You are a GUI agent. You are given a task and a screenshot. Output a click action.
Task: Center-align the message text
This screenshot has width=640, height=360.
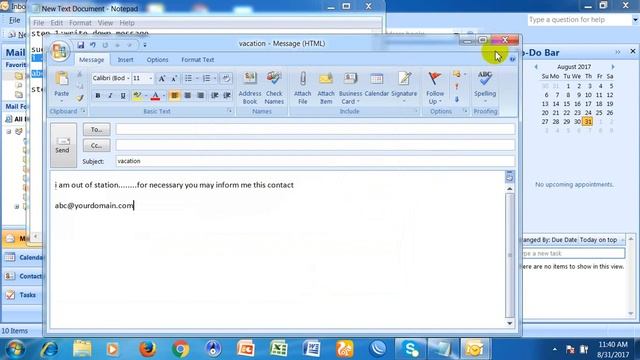pyautogui.click(x=187, y=96)
